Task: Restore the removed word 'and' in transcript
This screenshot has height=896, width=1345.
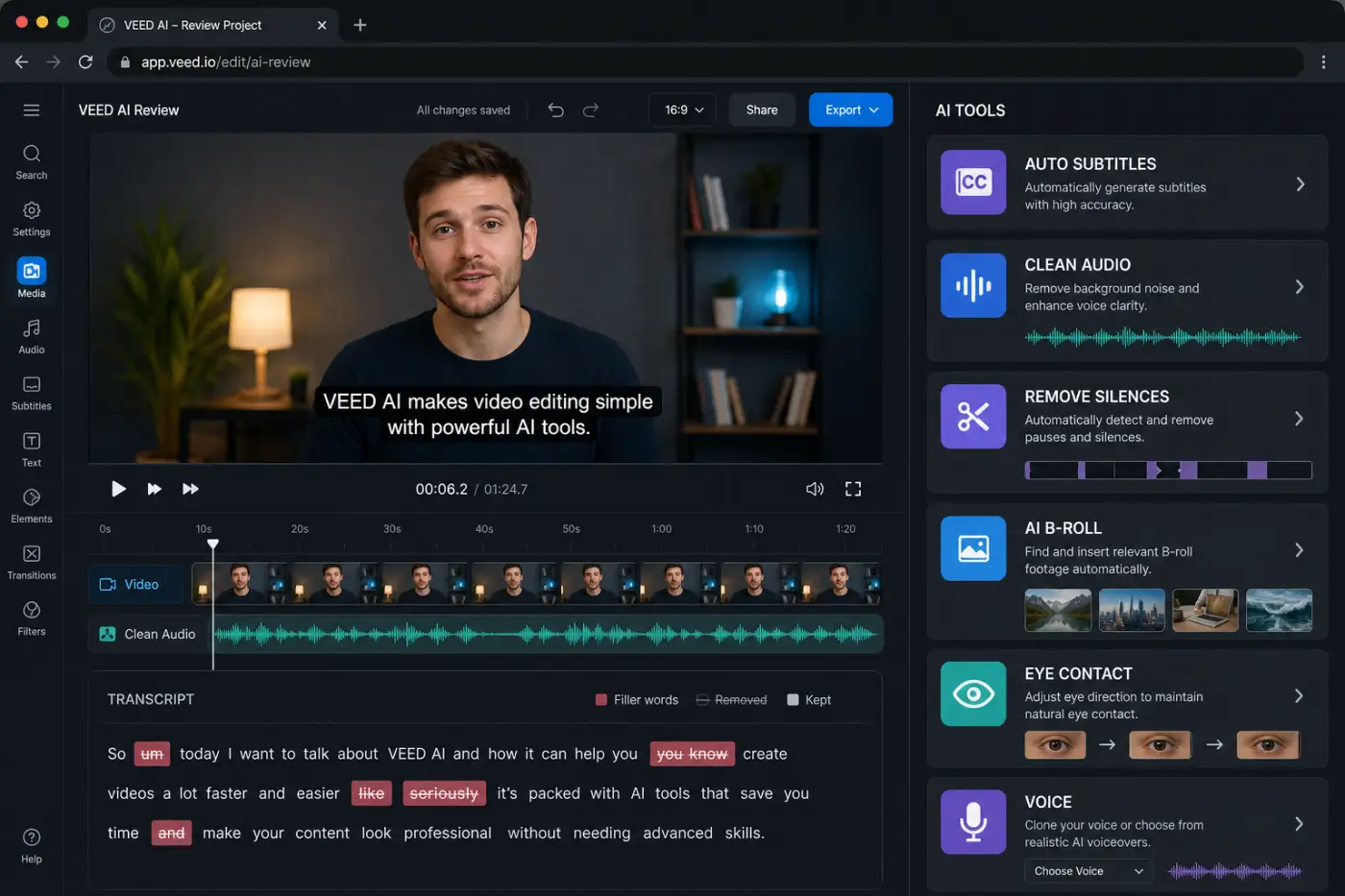Action: pyautogui.click(x=171, y=833)
